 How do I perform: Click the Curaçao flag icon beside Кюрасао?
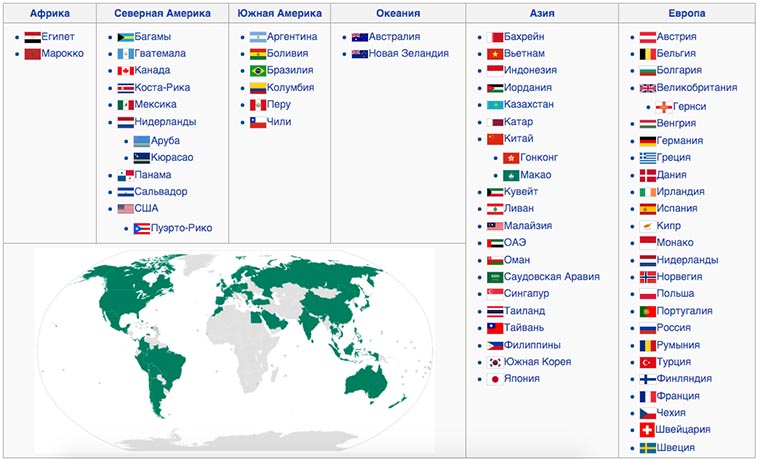[x=142, y=158]
